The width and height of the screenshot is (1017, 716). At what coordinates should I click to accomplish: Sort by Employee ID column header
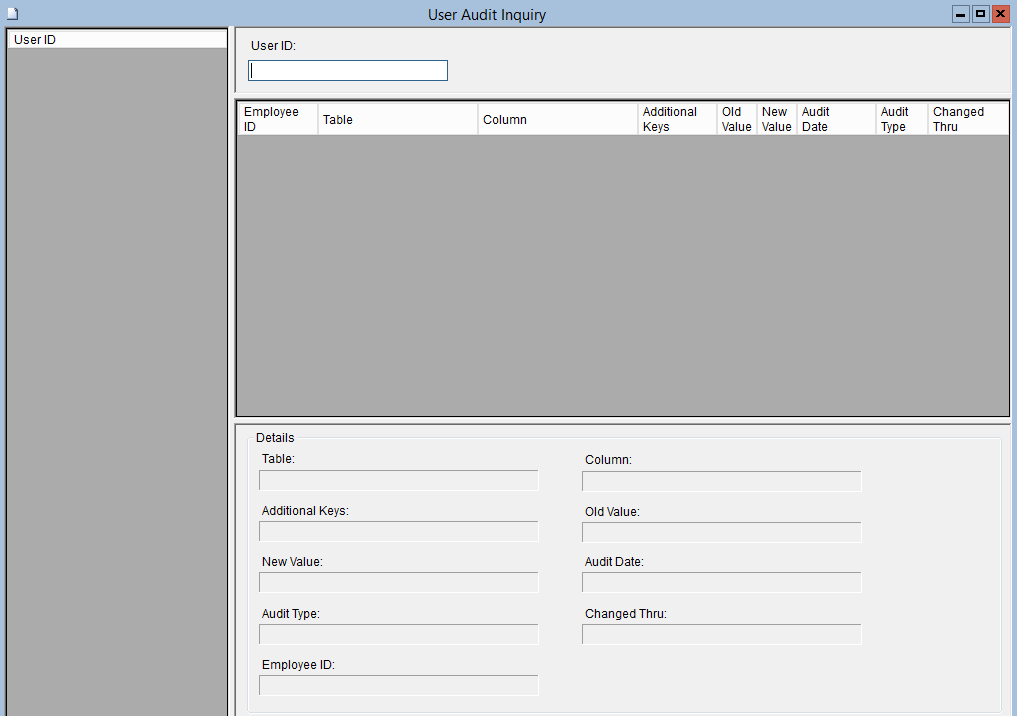click(277, 119)
